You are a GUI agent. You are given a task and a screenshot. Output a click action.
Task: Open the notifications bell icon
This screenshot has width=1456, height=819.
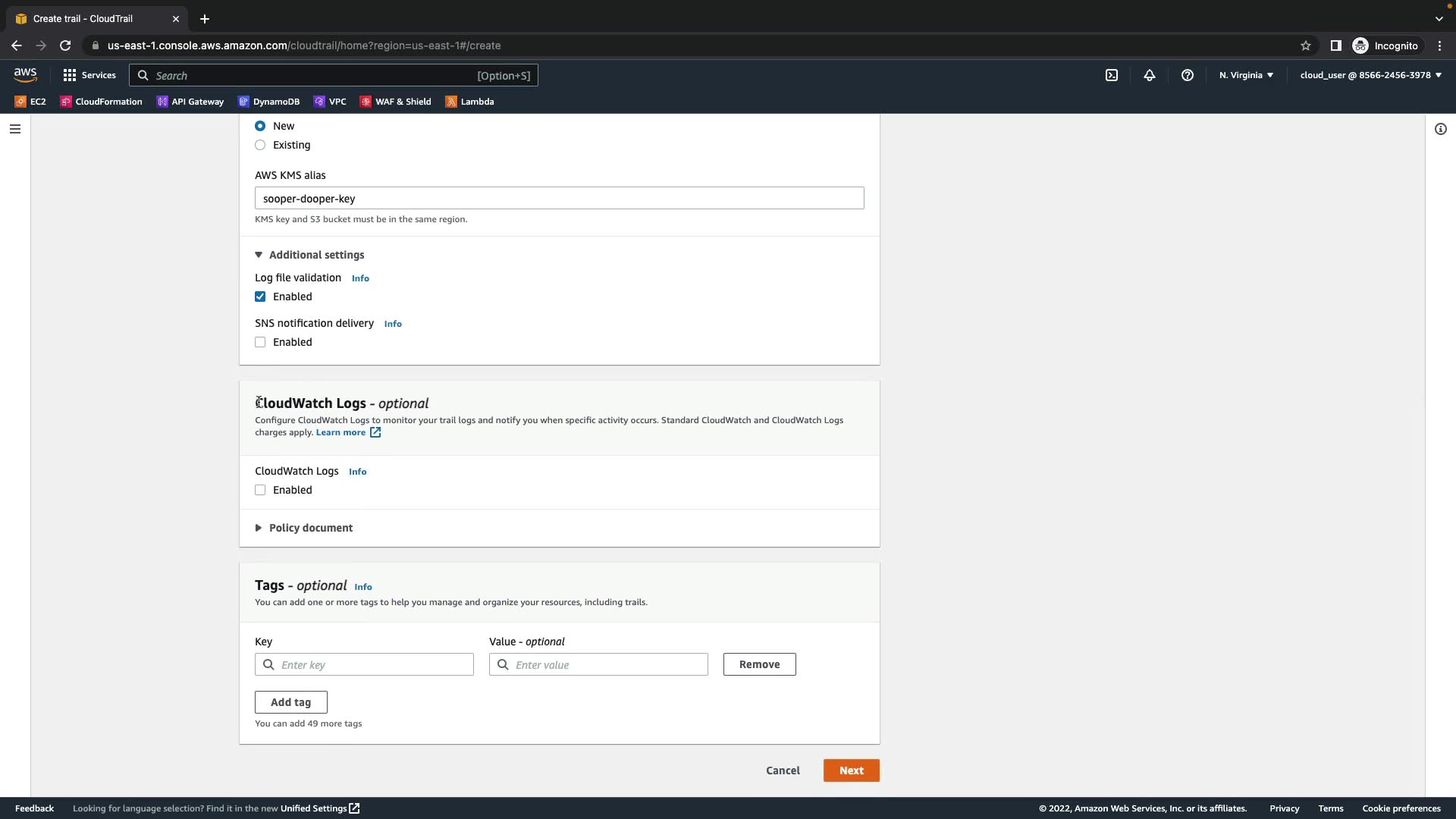[1150, 75]
